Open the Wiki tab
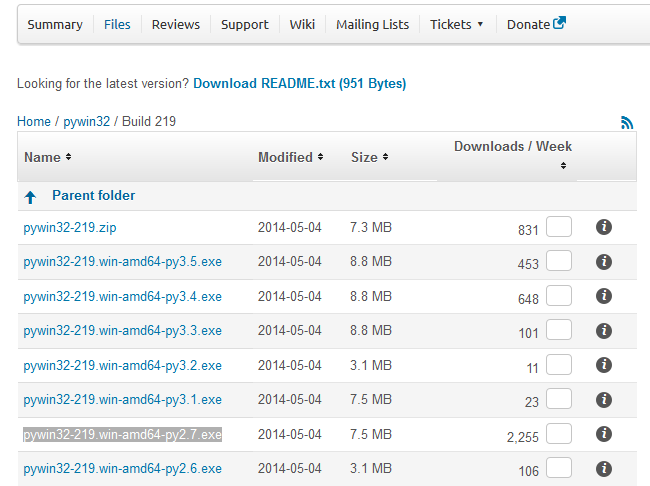This screenshot has height=486, width=650. [302, 24]
